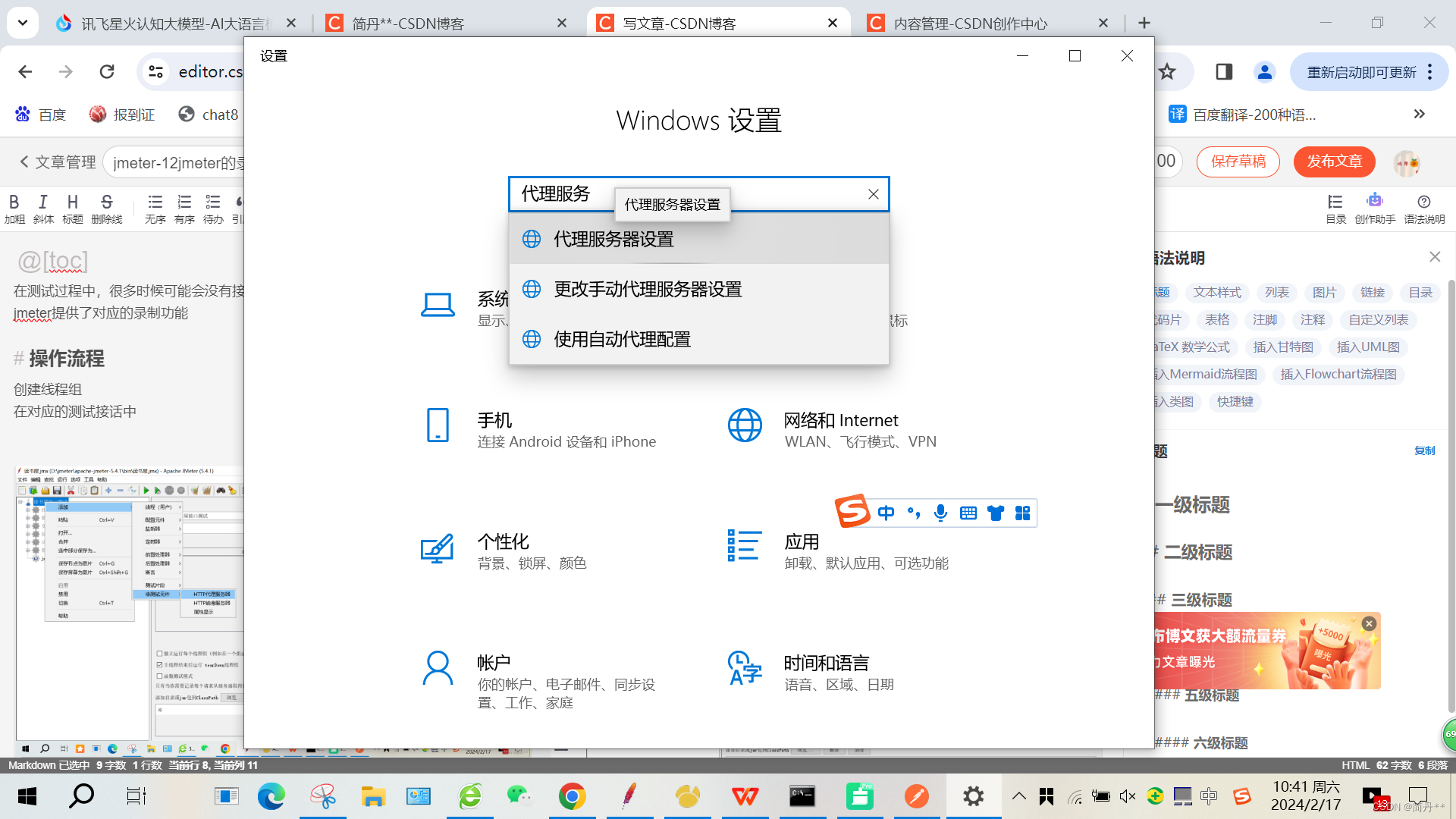This screenshot has height=819, width=1456.
Task: Click the 无序列表 unordered list icon
Action: pos(154,208)
